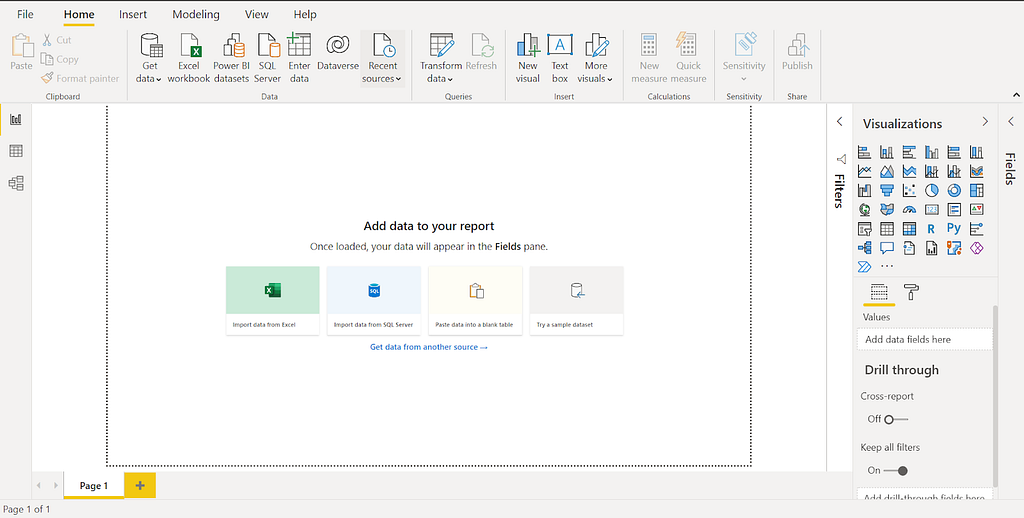Collapse the ribbon with the chevron
This screenshot has width=1024, height=518.
coord(1016,95)
